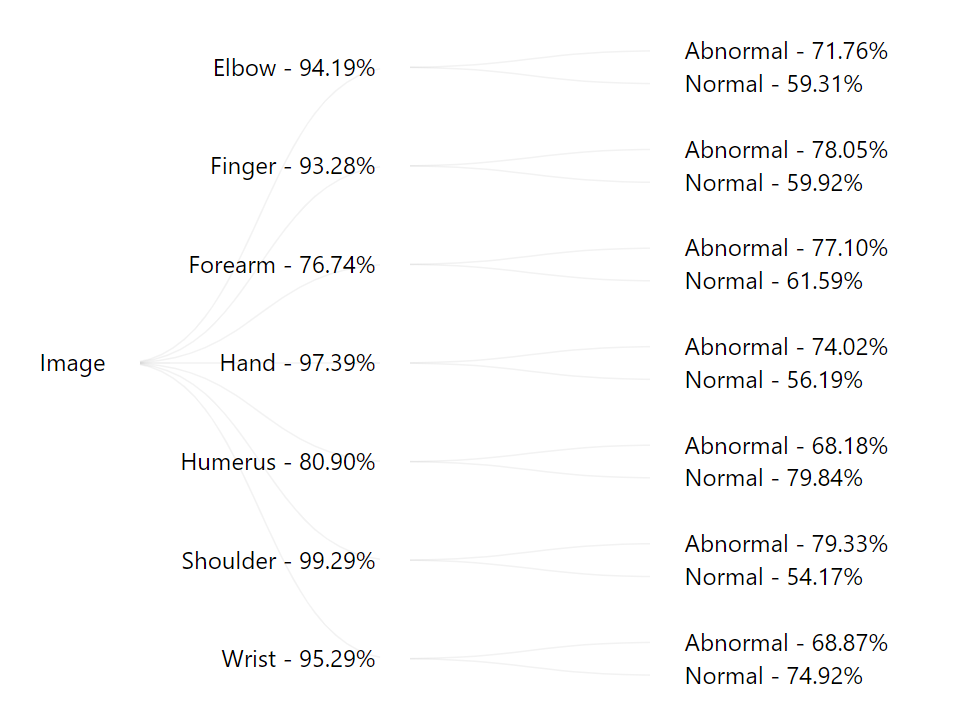Select the Hand - 97.39% node
Image resolution: width=957 pixels, height=710 pixels.
click(x=297, y=363)
